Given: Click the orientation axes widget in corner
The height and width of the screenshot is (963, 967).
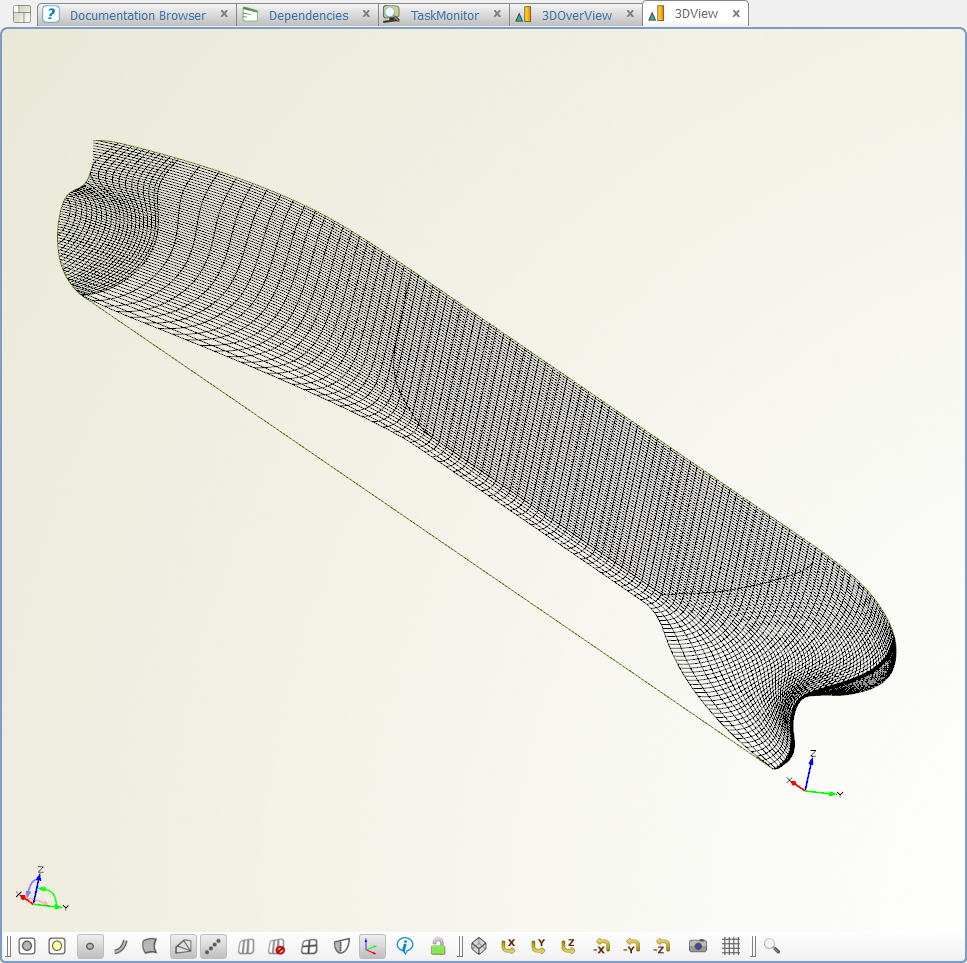Looking at the screenshot, I should click(42, 889).
